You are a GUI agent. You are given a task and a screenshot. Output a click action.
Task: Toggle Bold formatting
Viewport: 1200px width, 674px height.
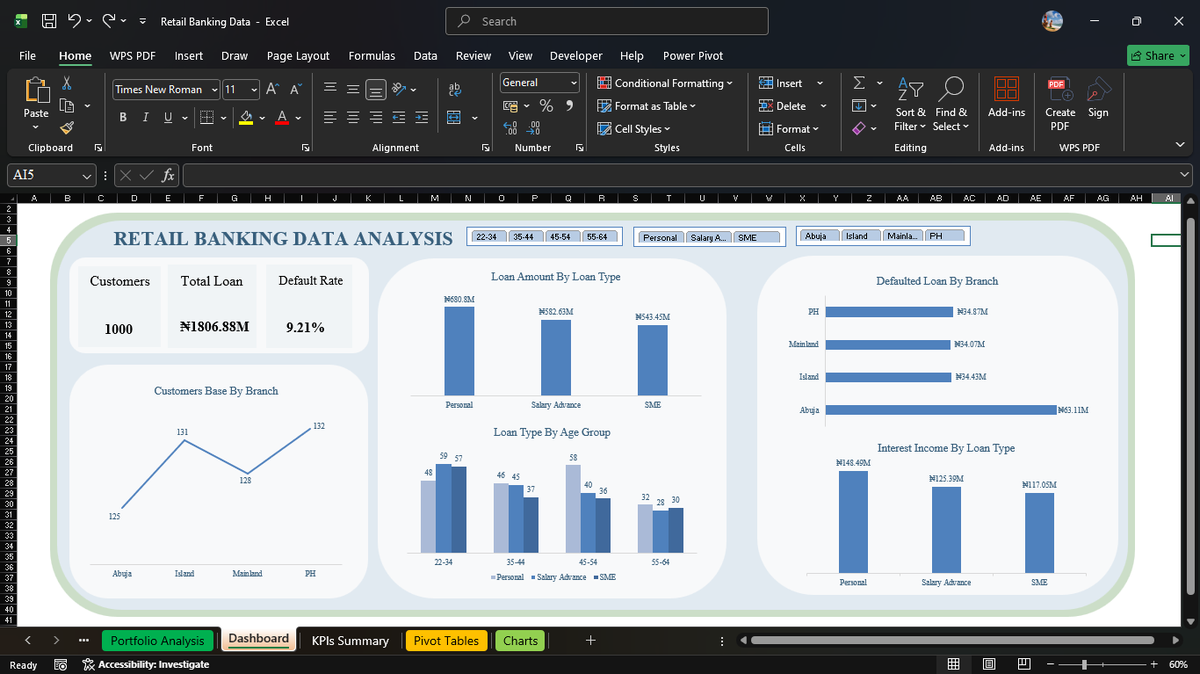tap(123, 118)
